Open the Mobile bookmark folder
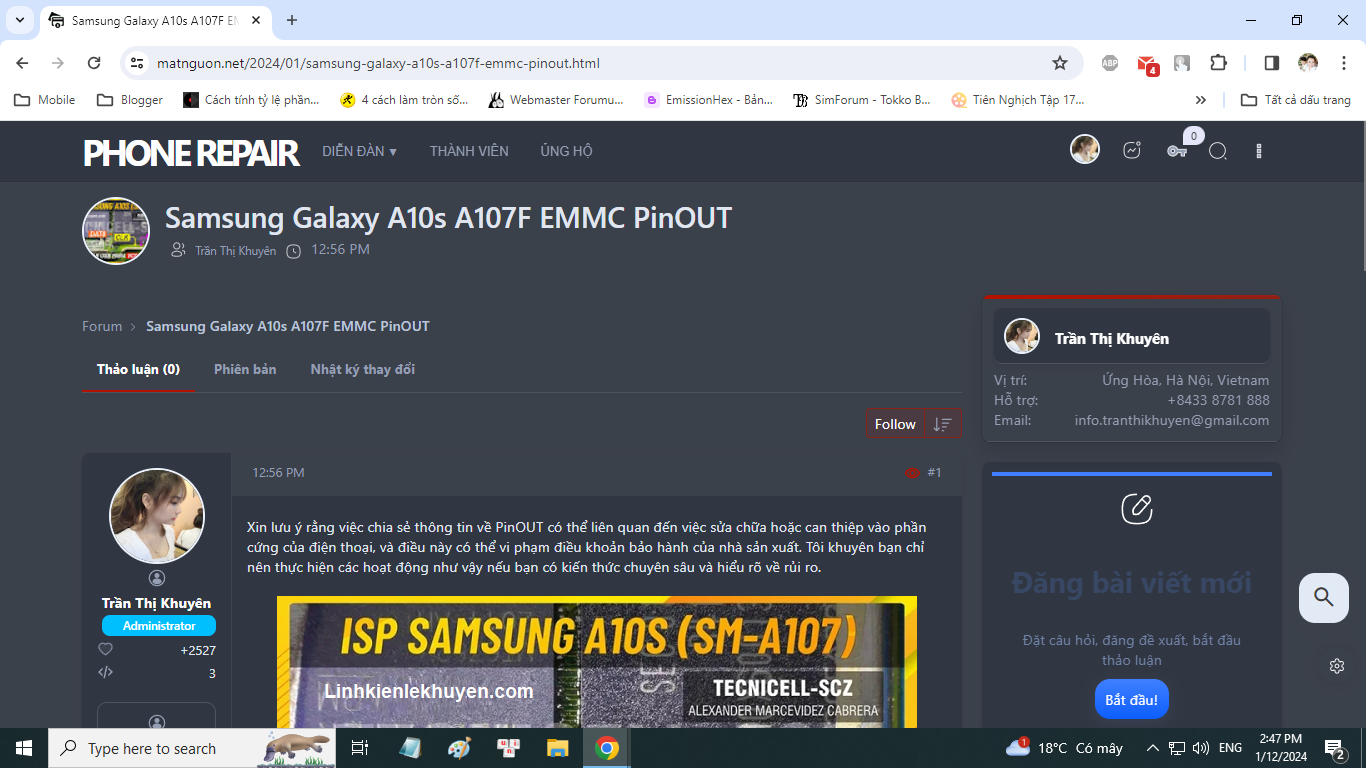Viewport: 1366px width, 768px height. [x=44, y=100]
